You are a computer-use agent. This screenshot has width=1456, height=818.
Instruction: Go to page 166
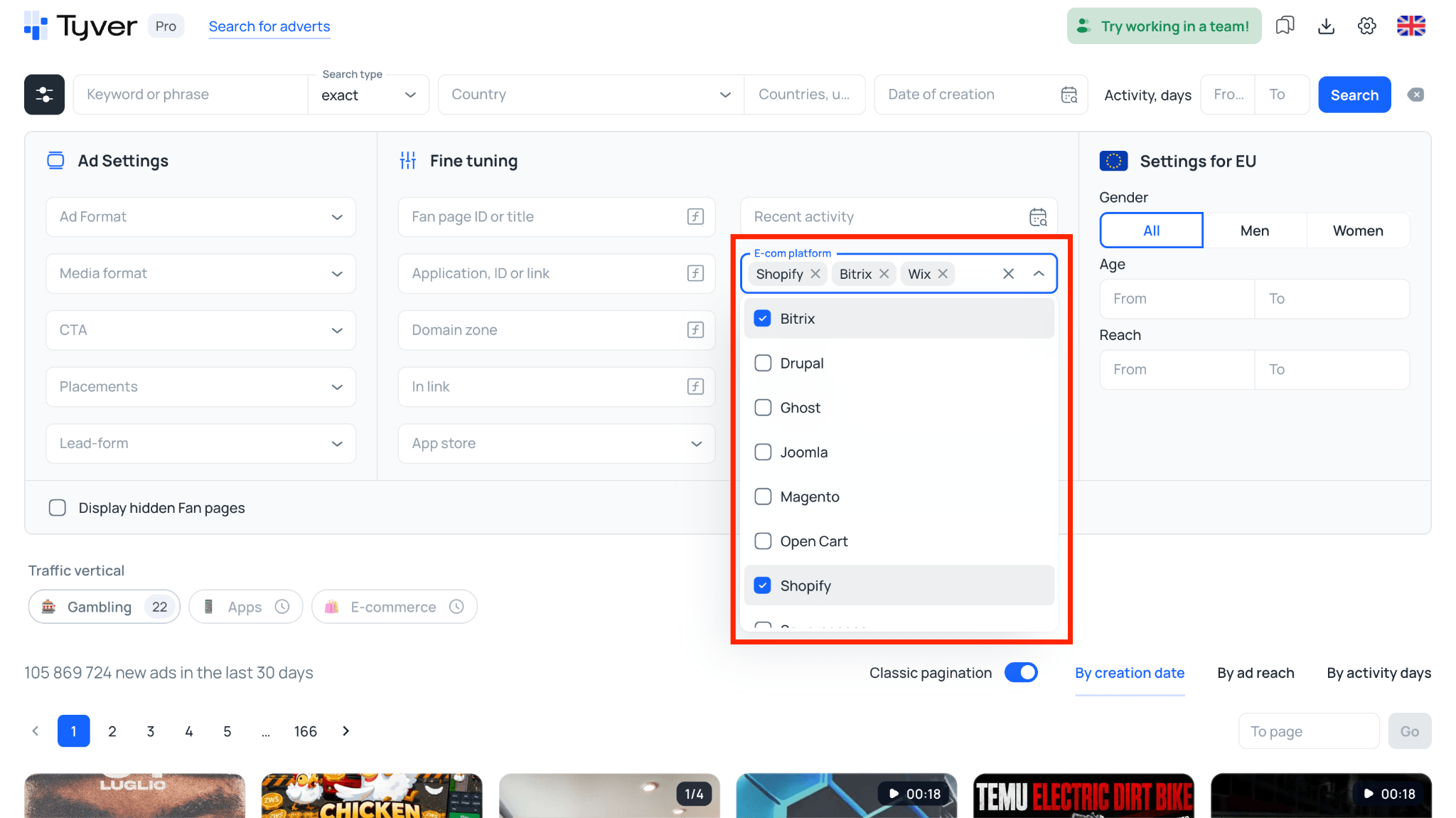coord(306,731)
